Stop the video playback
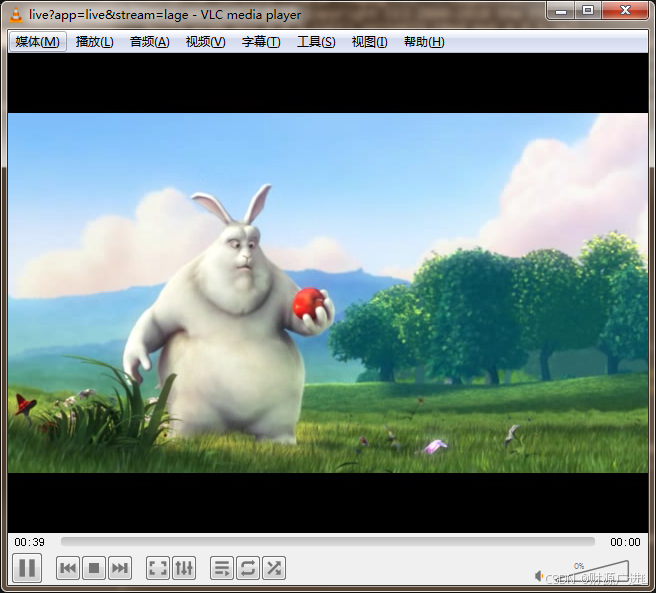This screenshot has width=656, height=593. pos(94,568)
